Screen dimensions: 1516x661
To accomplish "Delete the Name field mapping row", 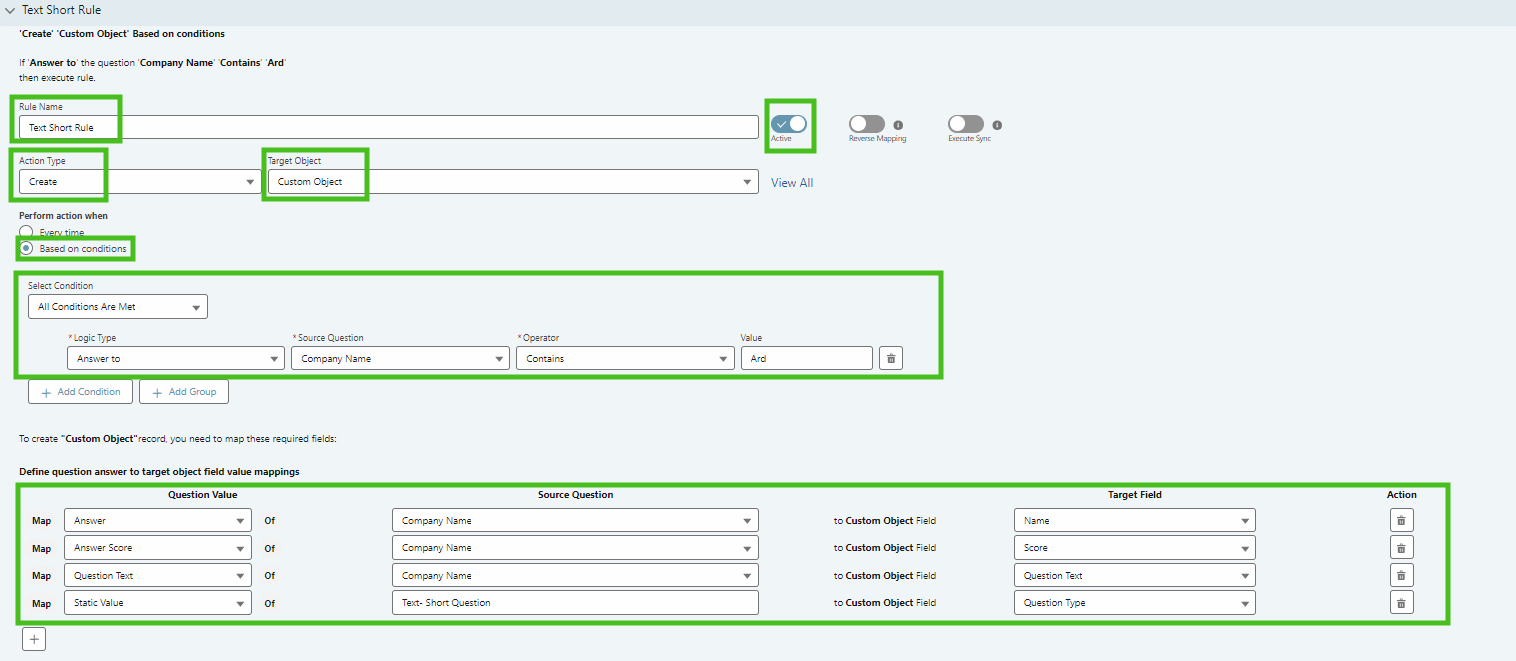I will point(1401,520).
